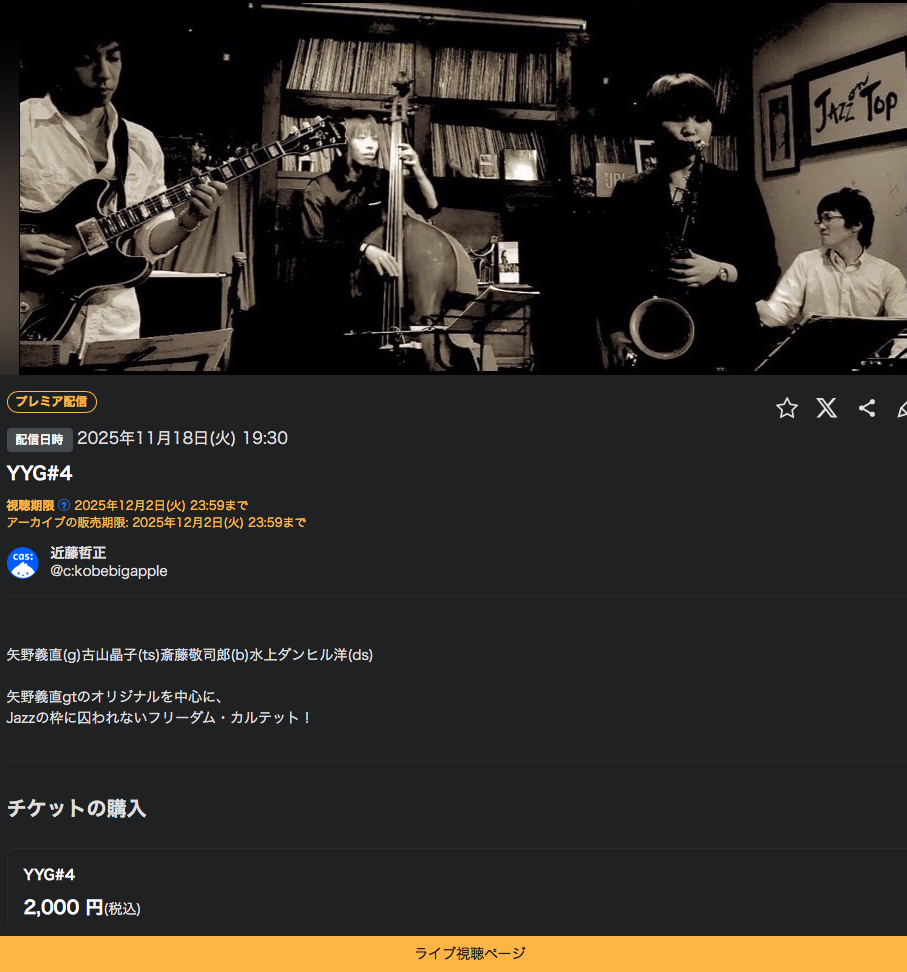Open channel name 近藤哲正
The height and width of the screenshot is (972, 907).
pyautogui.click(x=78, y=552)
